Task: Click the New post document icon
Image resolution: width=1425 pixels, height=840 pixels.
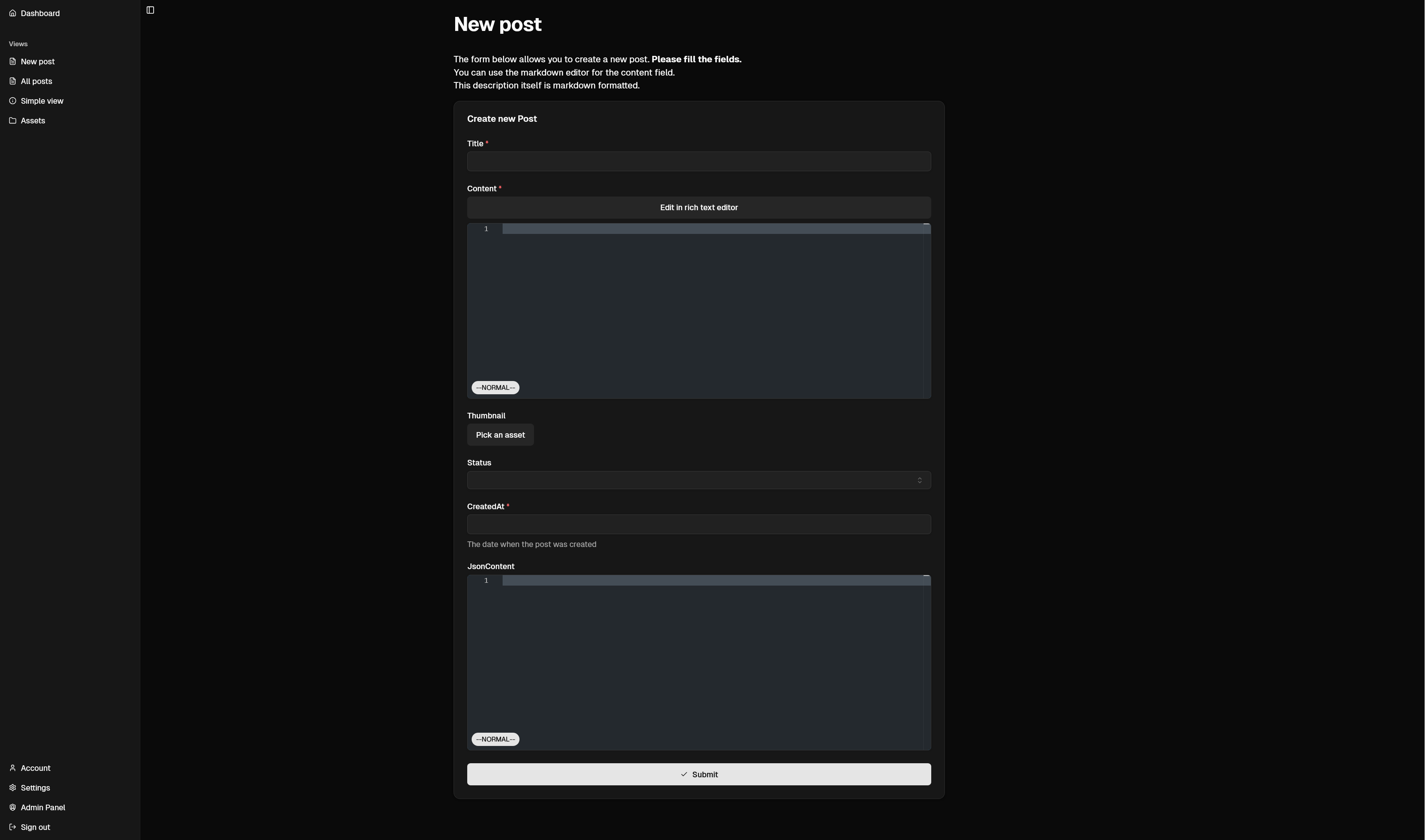Action: [12, 61]
